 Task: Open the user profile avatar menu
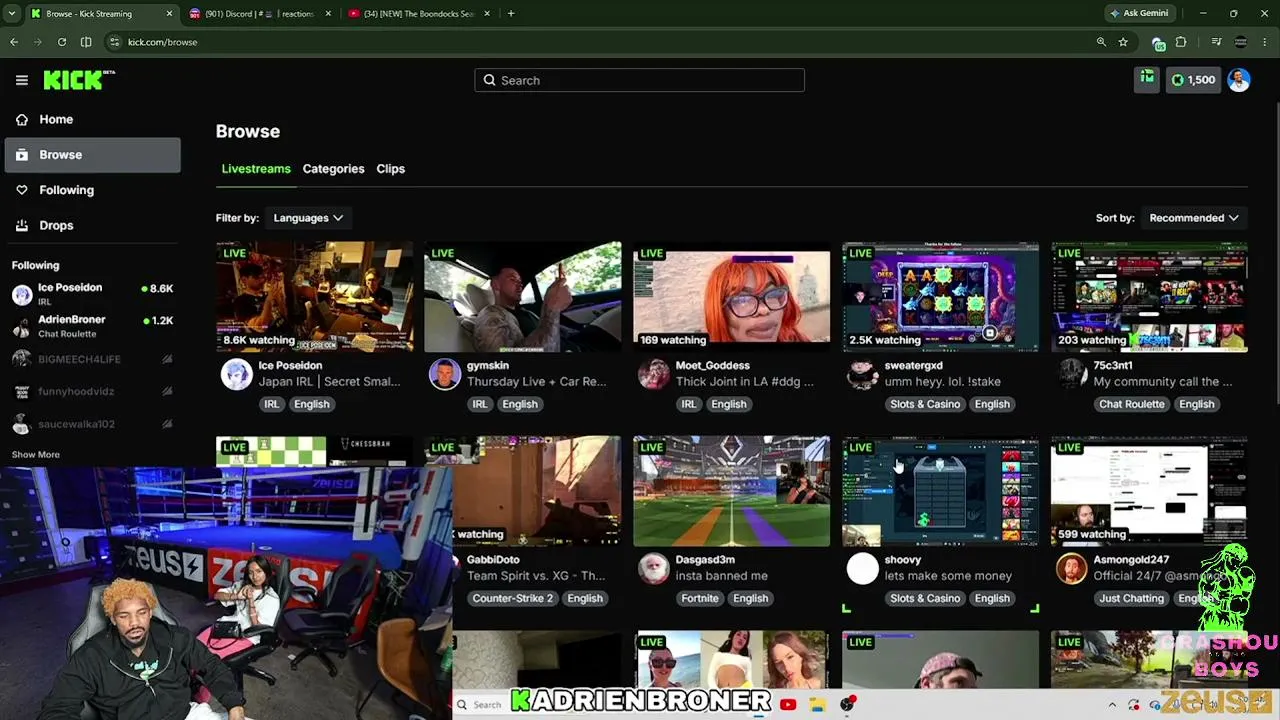[x=1239, y=80]
